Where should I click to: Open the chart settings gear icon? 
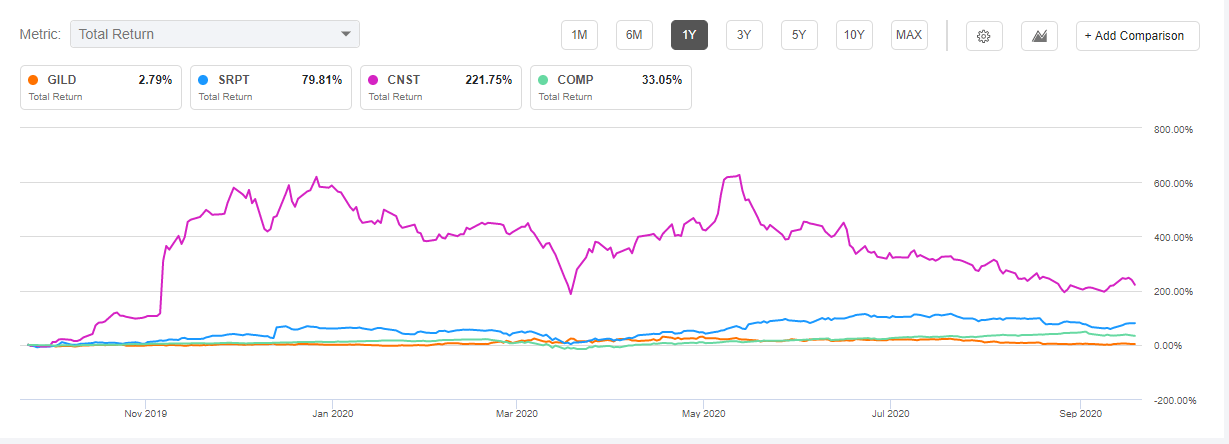(983, 36)
